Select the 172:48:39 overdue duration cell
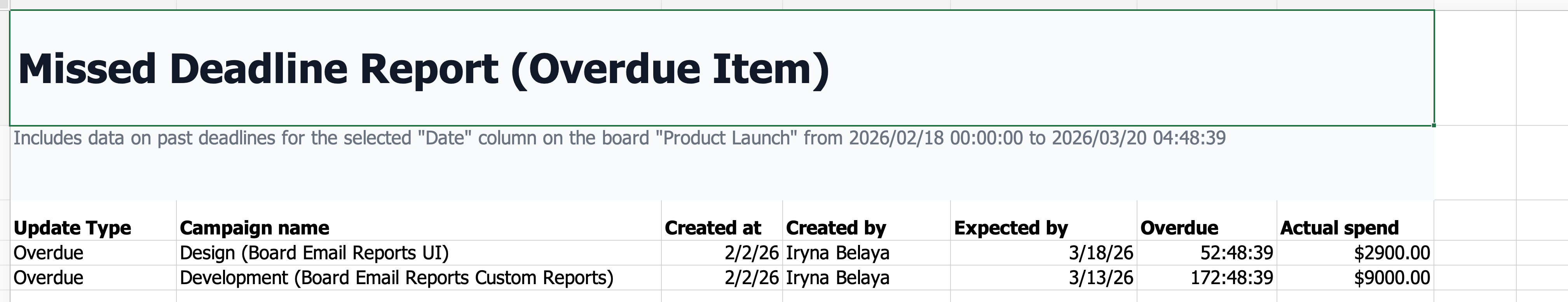Viewport: 1568px width, 302px height. click(x=1231, y=278)
